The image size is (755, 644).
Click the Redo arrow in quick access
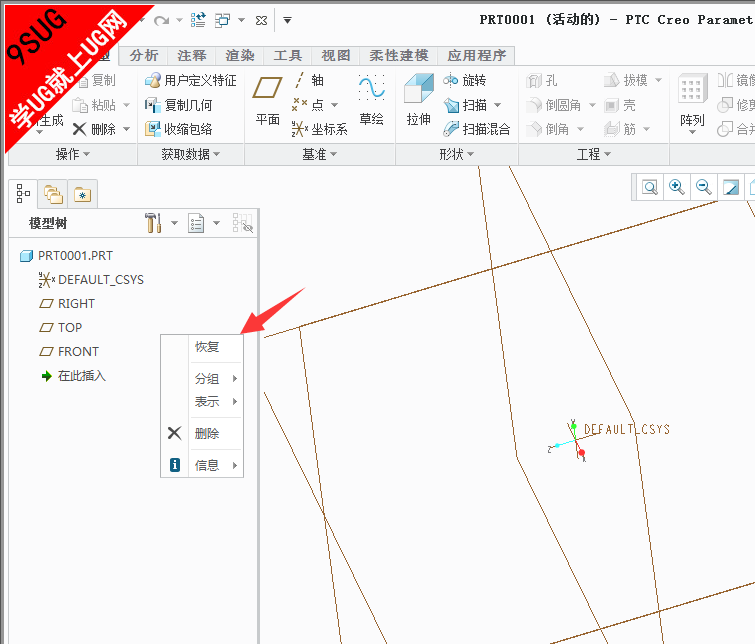(x=161, y=20)
